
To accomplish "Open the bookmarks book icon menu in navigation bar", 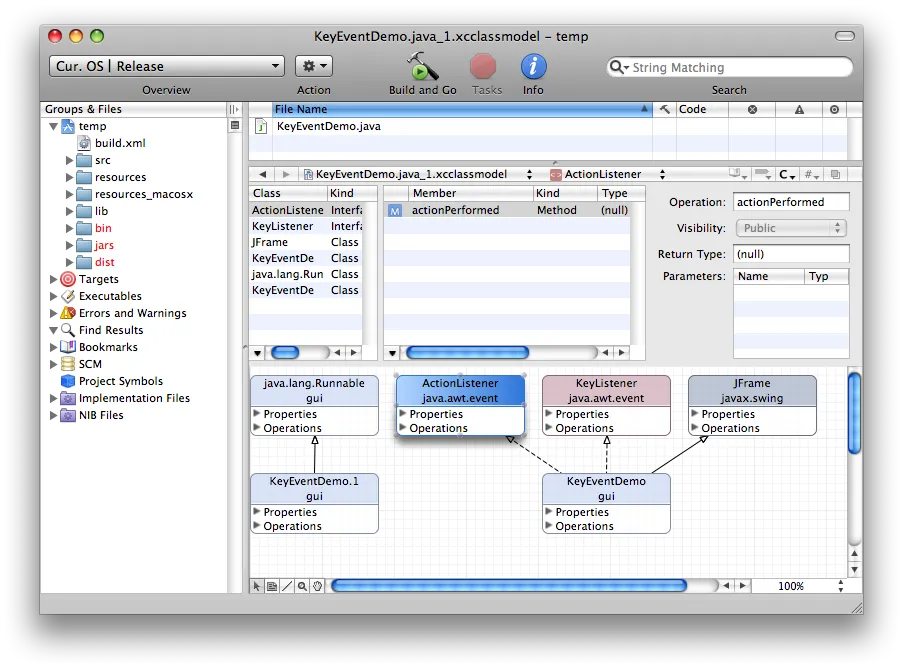I will point(738,174).
